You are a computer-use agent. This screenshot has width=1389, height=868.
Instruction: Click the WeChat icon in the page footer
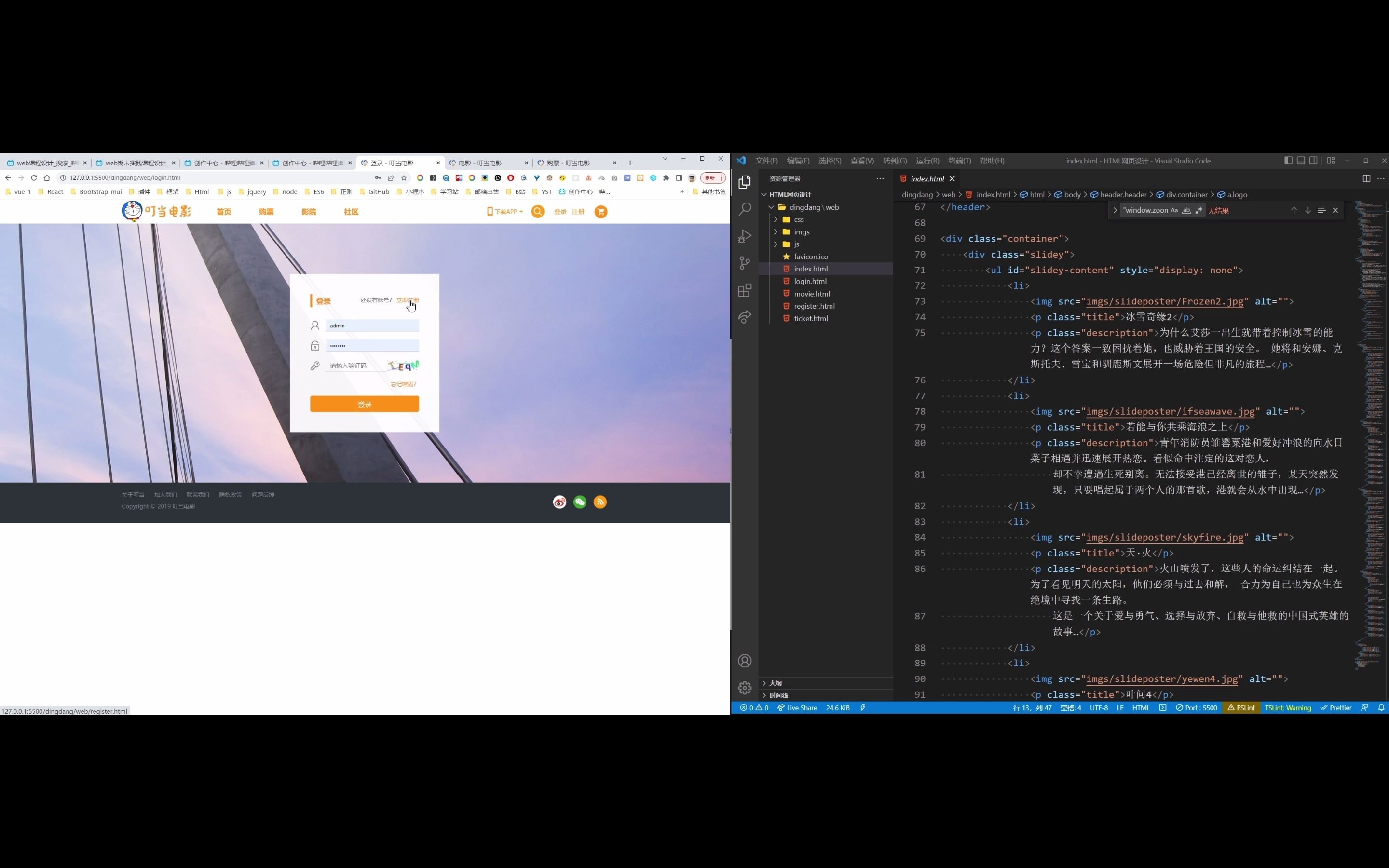pyautogui.click(x=579, y=502)
